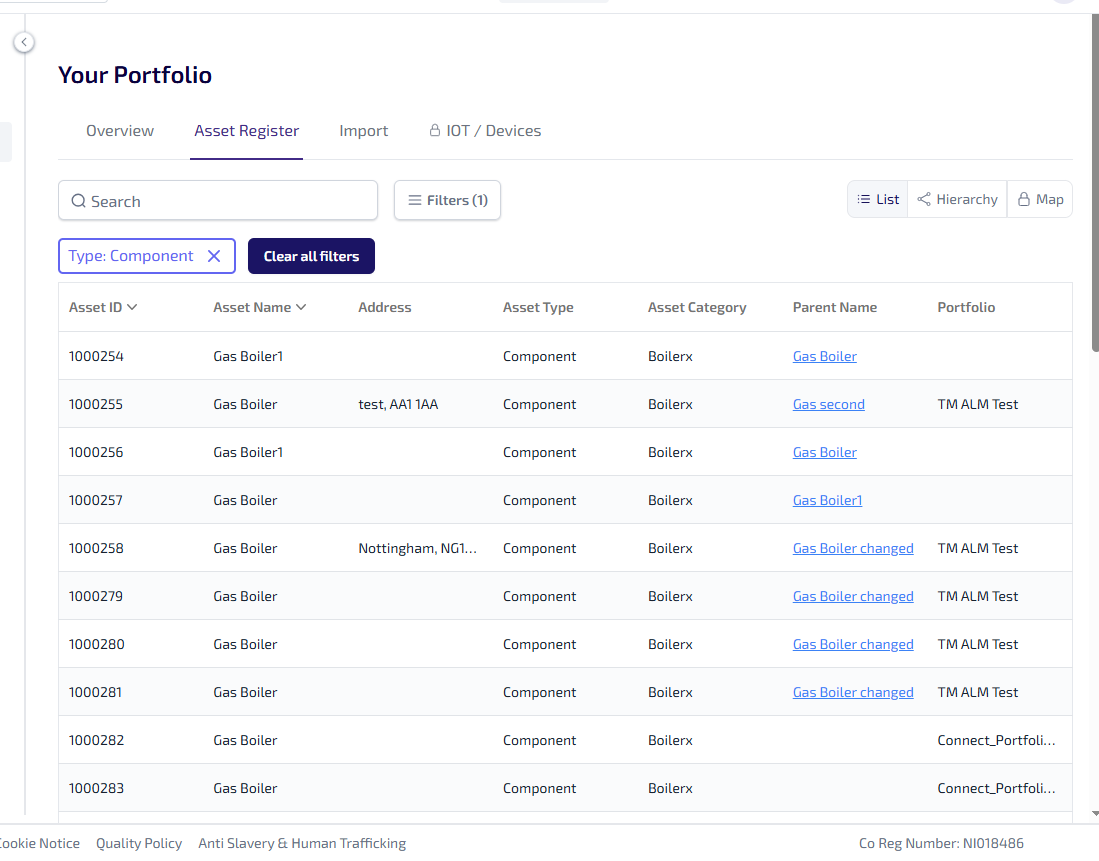
Task: Open the locked IOT / Devices tab
Action: pos(485,131)
